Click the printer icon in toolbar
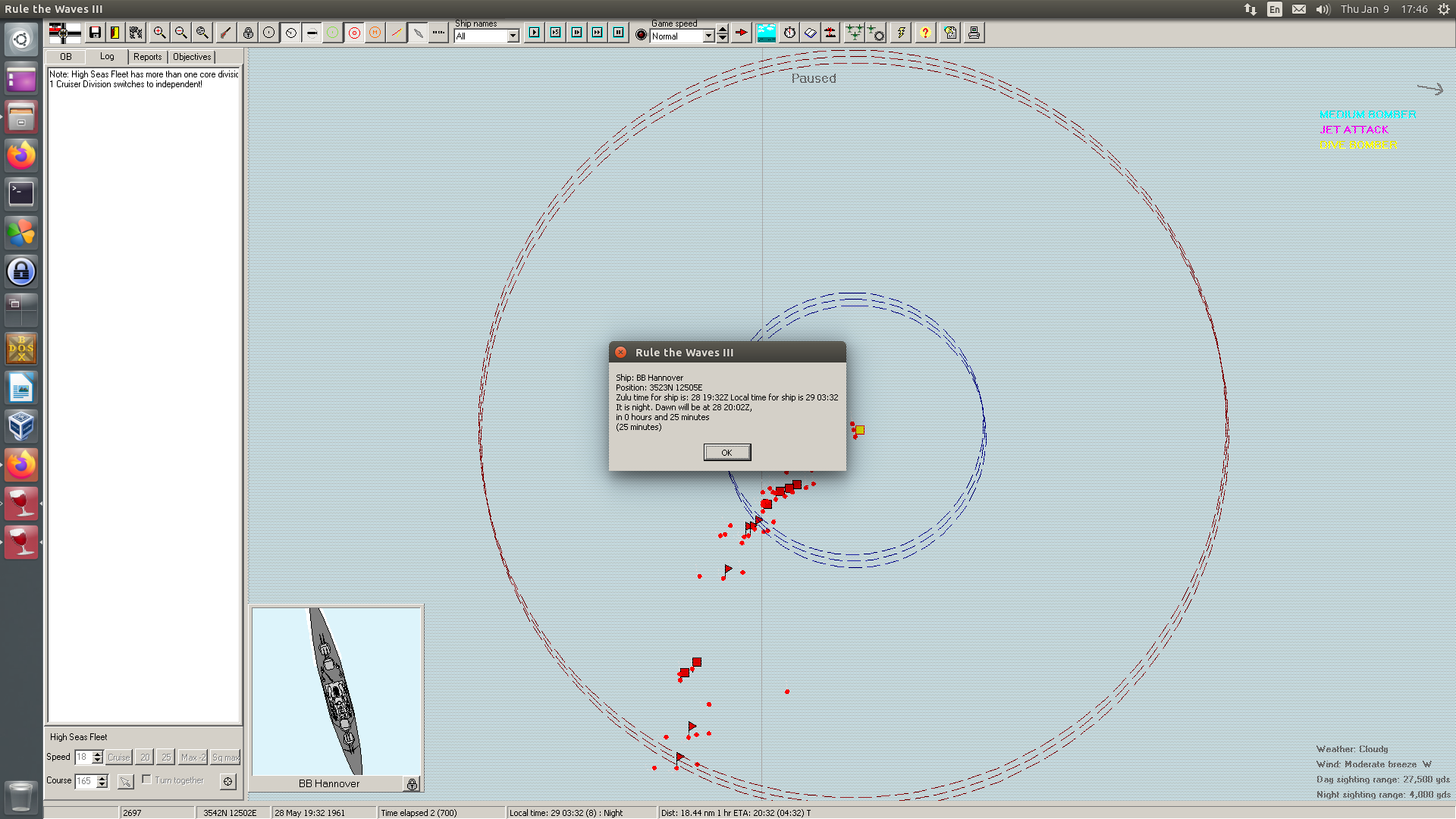1456x819 pixels. (974, 33)
